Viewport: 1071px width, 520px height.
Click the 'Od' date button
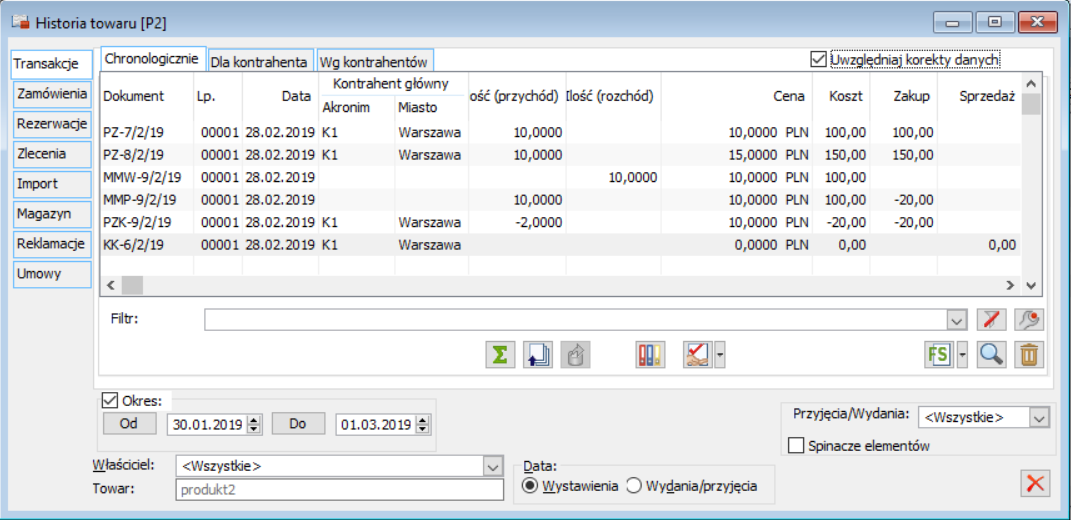pyautogui.click(x=129, y=423)
